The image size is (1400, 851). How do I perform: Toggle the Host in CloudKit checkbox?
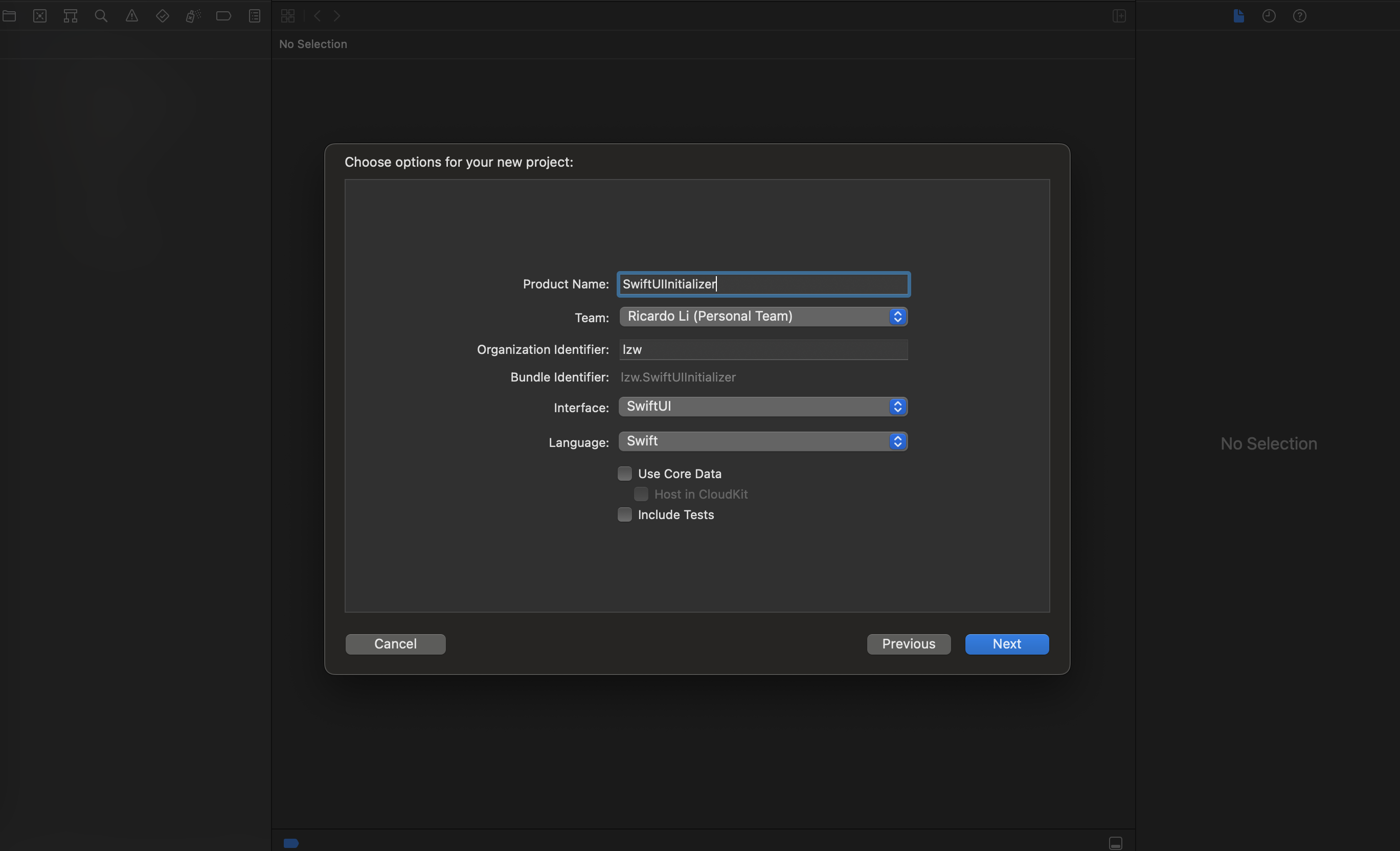pyautogui.click(x=641, y=494)
